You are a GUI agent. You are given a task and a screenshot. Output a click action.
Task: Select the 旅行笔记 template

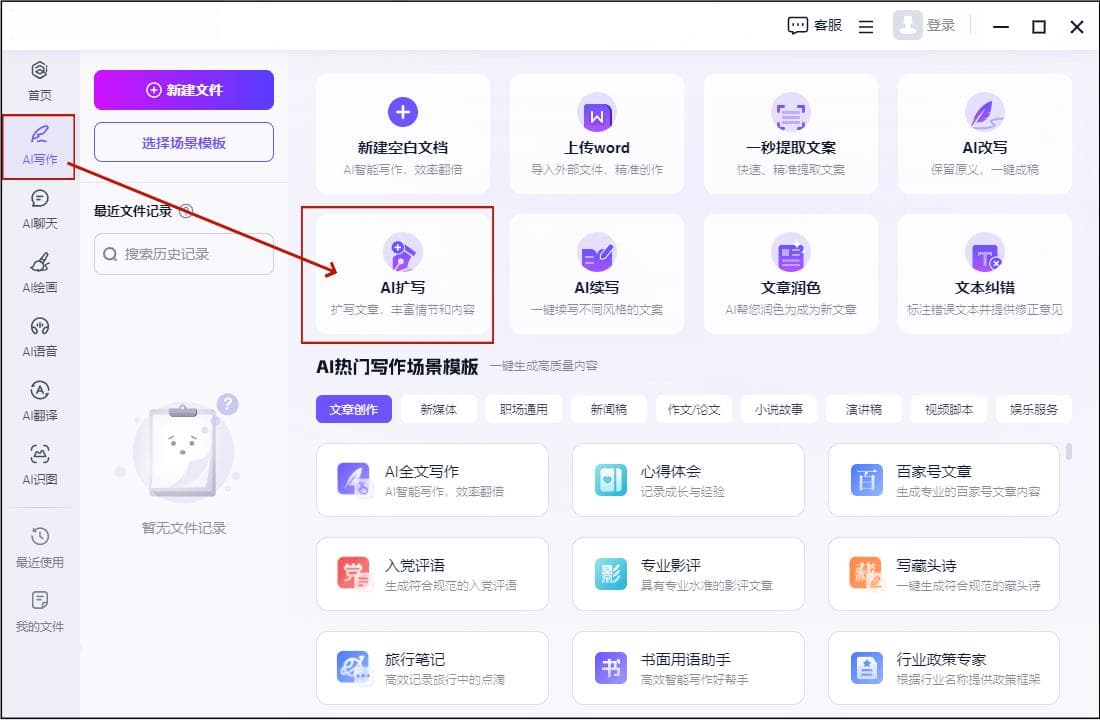tap(432, 668)
